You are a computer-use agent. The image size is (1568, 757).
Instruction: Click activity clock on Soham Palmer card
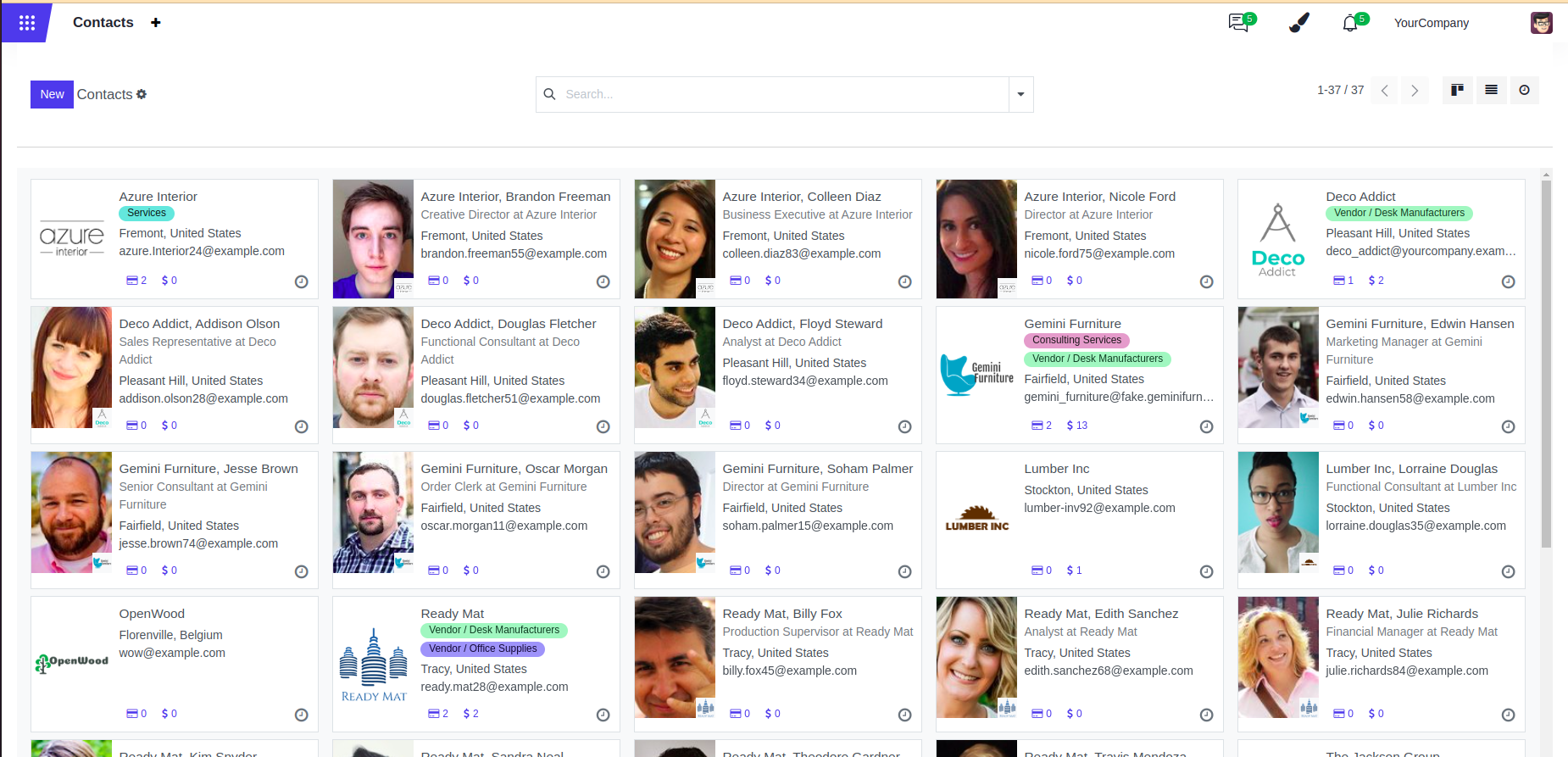tap(904, 571)
